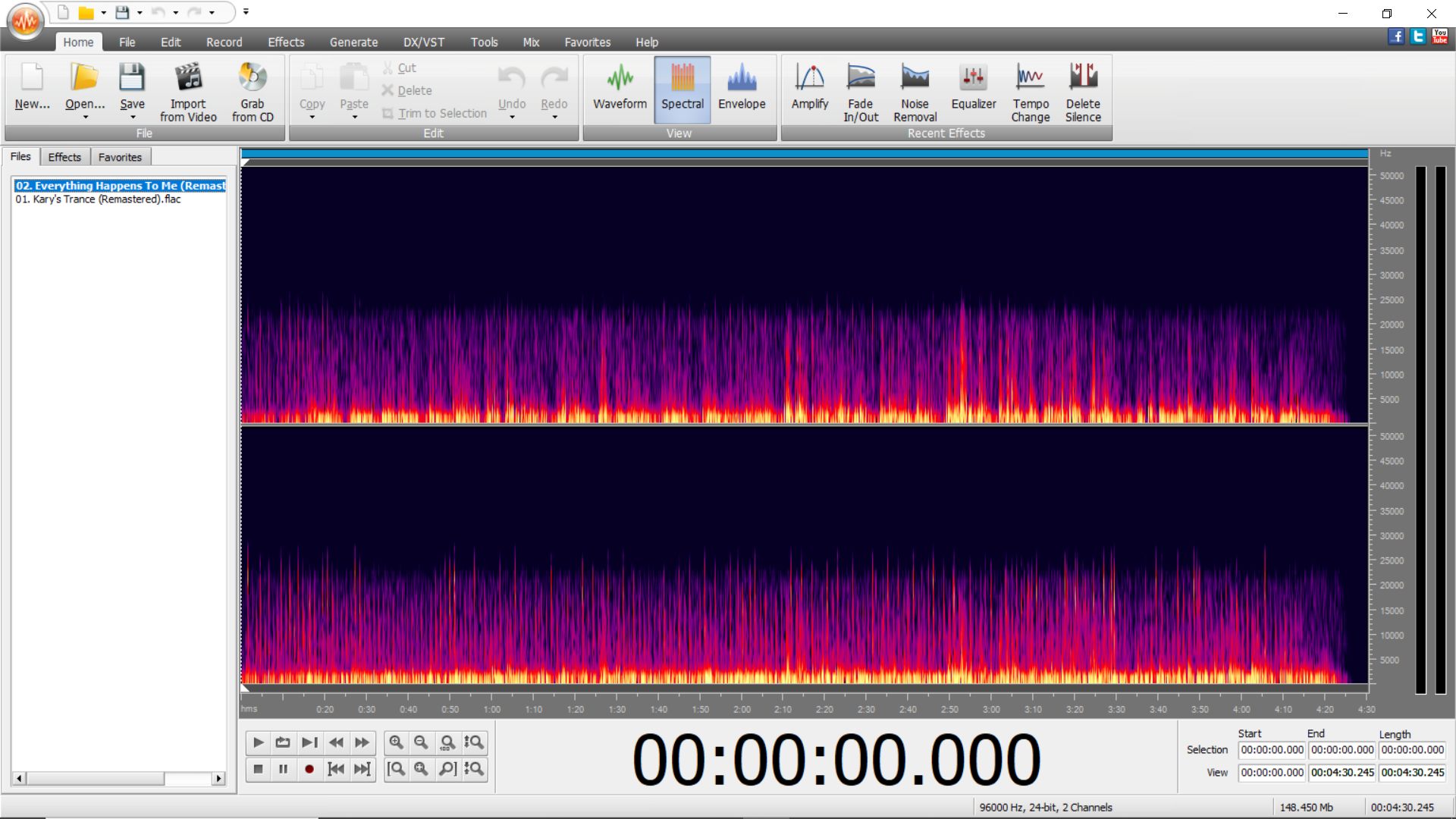This screenshot has width=1456, height=819.
Task: Start recording with red Record button
Action: tap(309, 769)
